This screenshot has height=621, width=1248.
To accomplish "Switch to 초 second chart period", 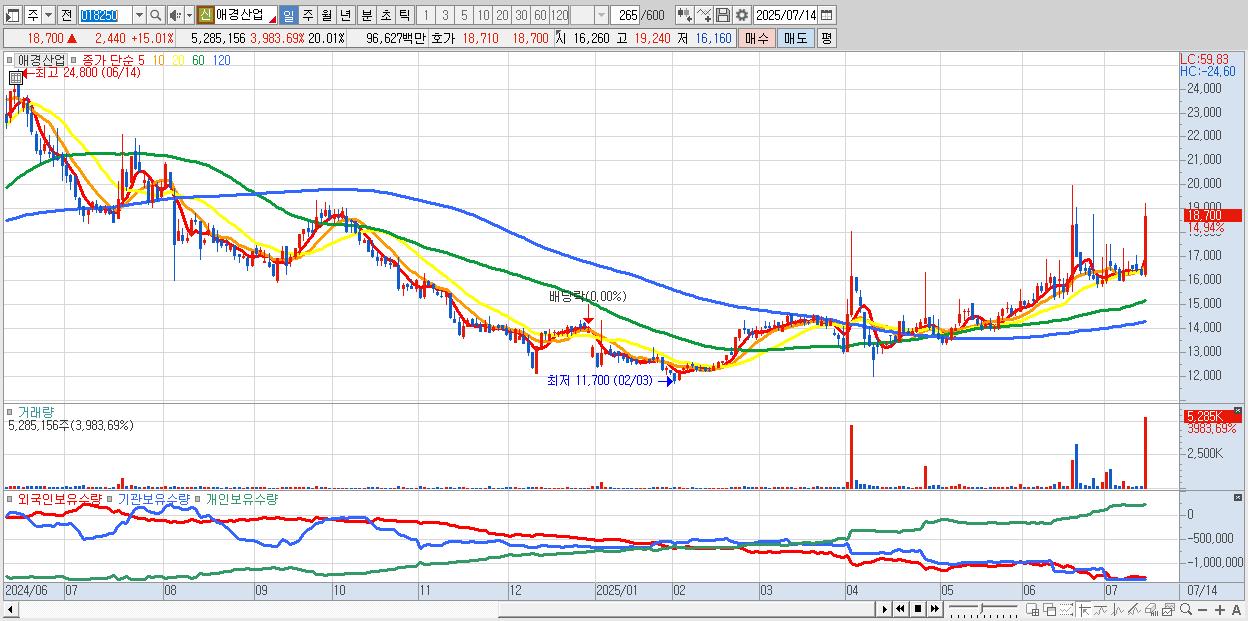I will (385, 15).
